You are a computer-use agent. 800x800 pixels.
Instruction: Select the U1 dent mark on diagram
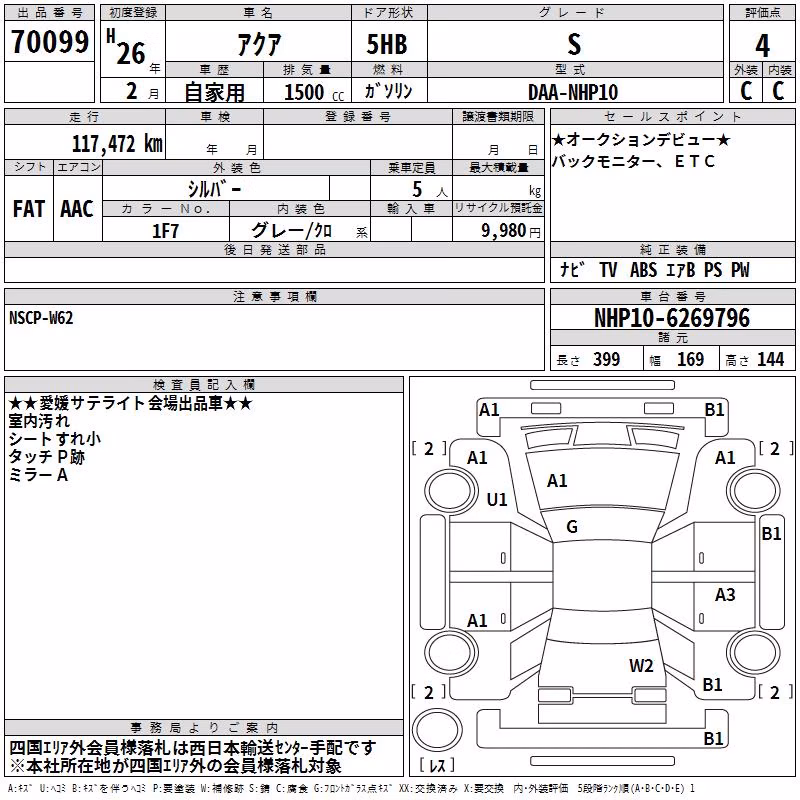tap(497, 499)
